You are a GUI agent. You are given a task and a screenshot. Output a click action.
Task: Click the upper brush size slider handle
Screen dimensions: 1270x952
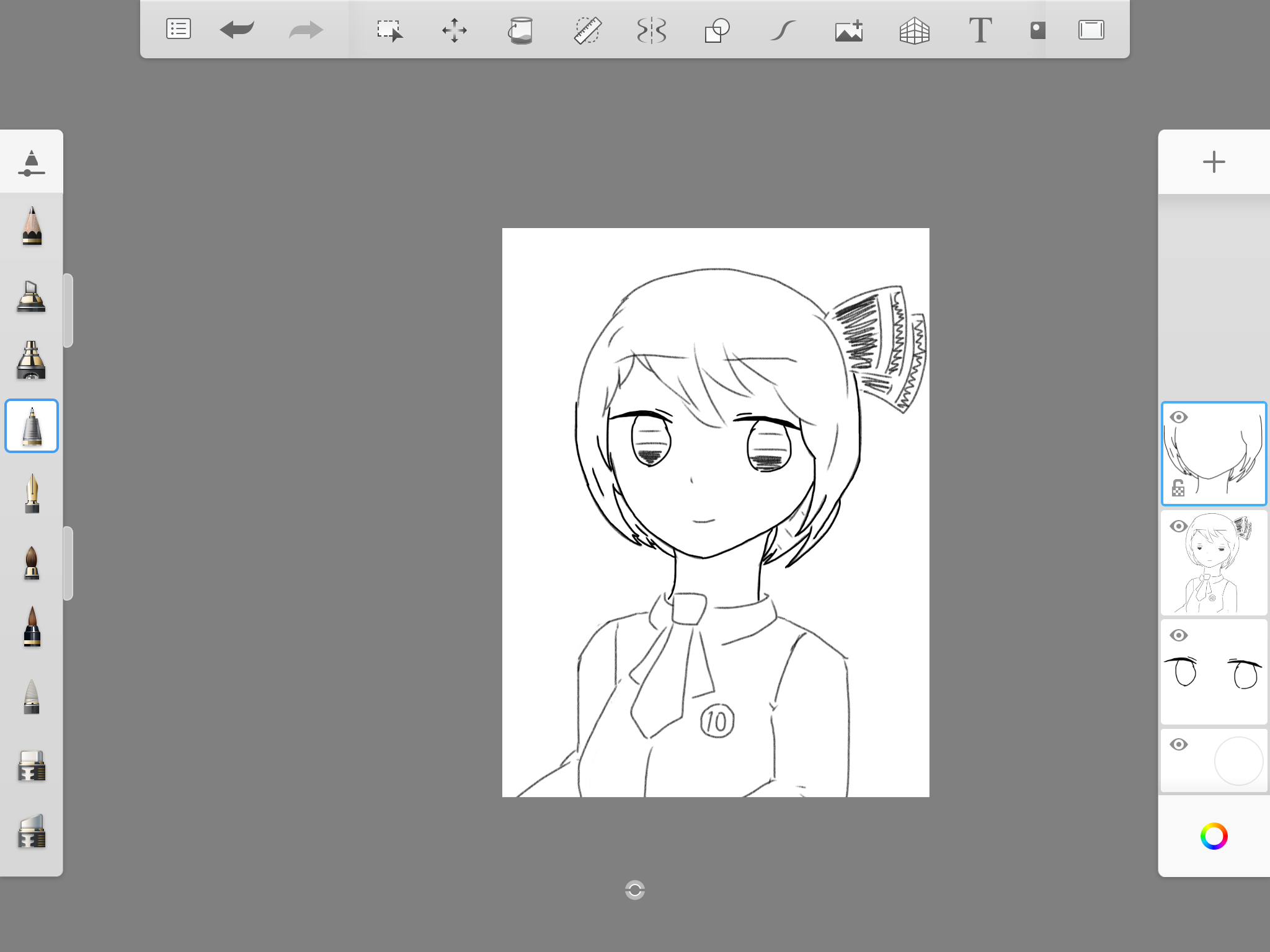point(68,310)
